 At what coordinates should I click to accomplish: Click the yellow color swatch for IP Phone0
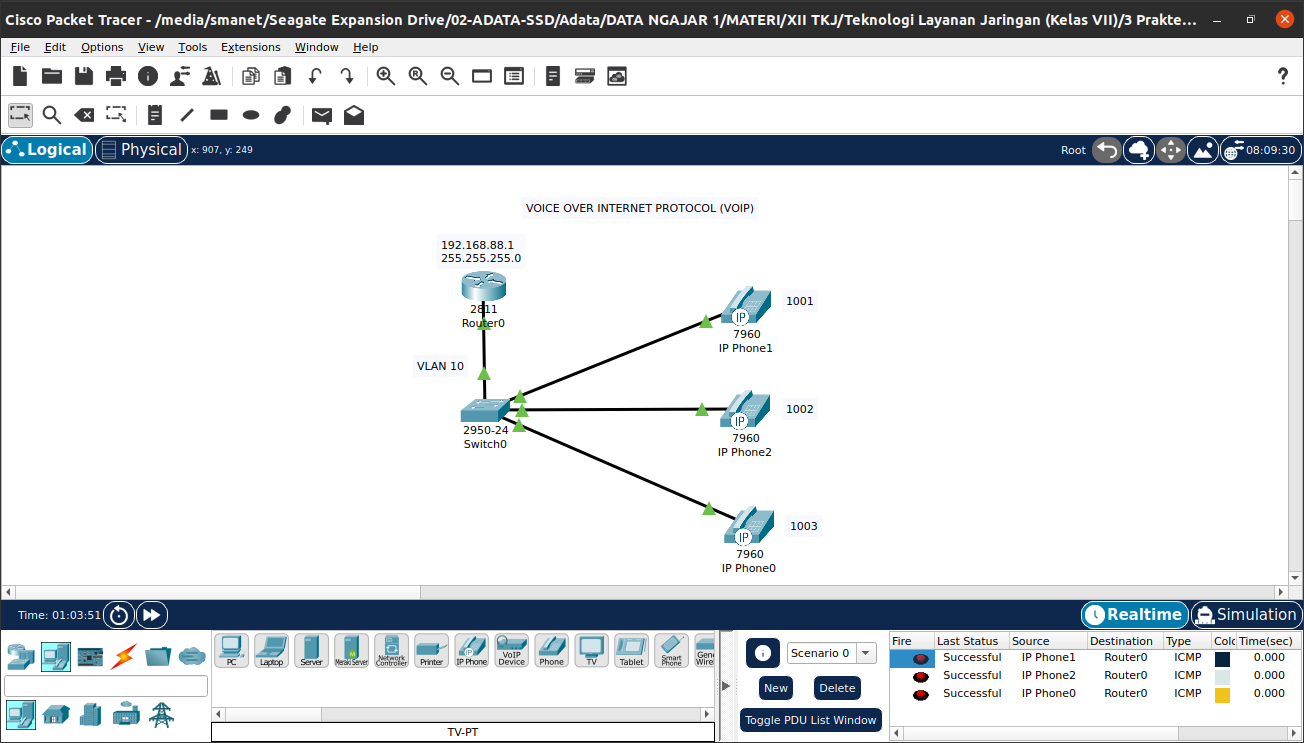1222,694
